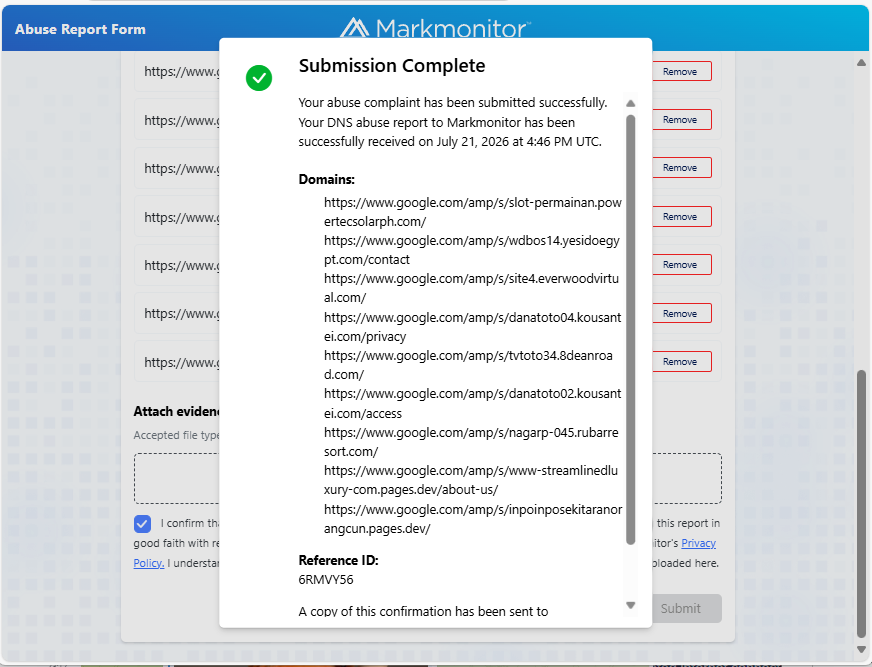Click the dialog scrollbar down arrow
The image size is (872, 667).
pyautogui.click(x=631, y=605)
